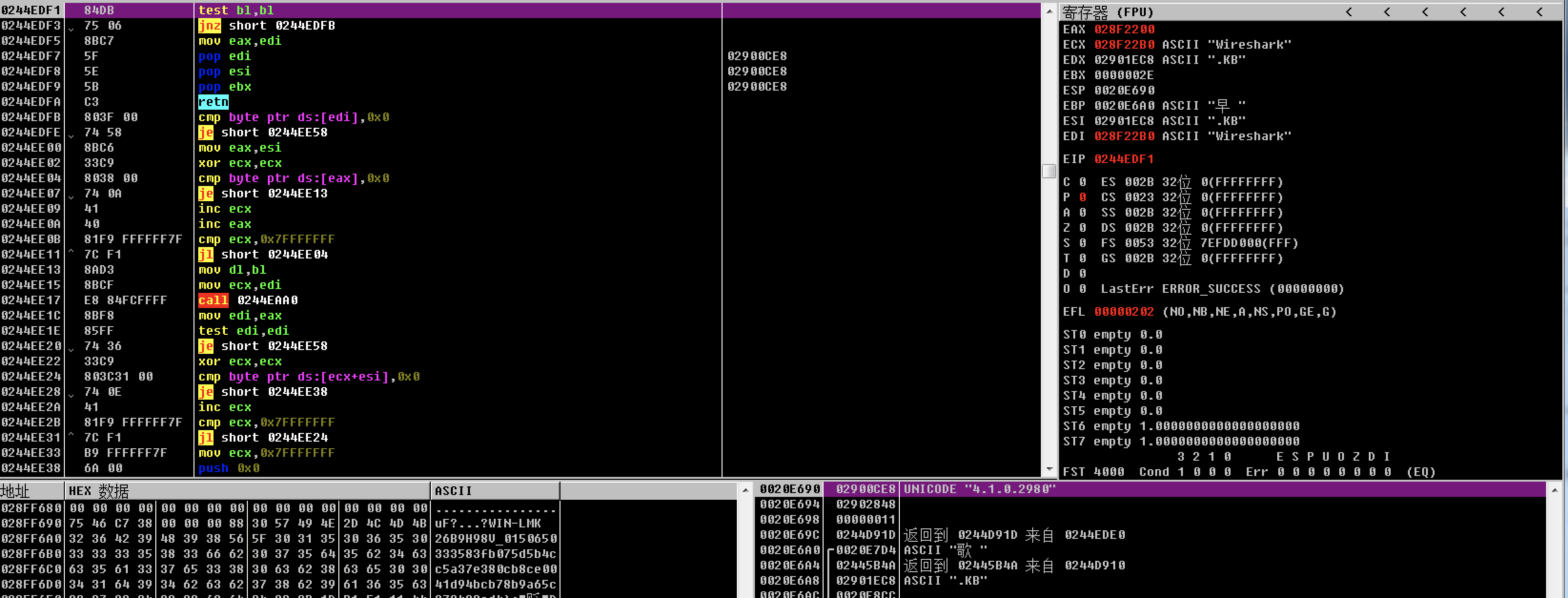Select the call 0244EAA0 instruction line
This screenshot has width=1568, height=598.
tap(248, 300)
